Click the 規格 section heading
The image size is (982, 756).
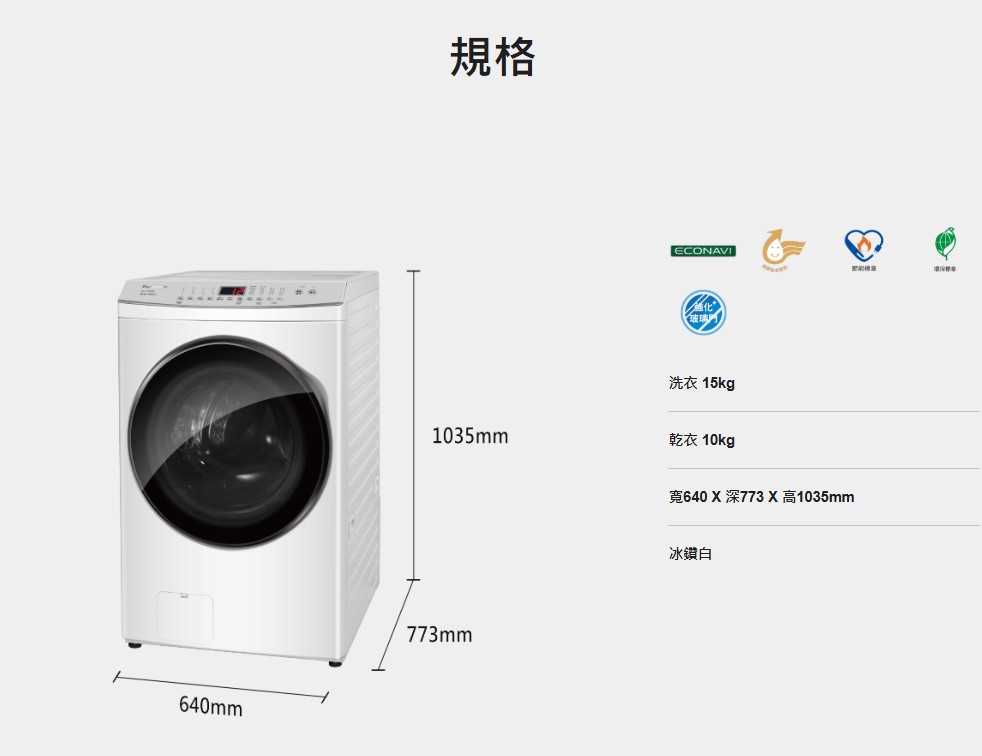[x=492, y=57]
